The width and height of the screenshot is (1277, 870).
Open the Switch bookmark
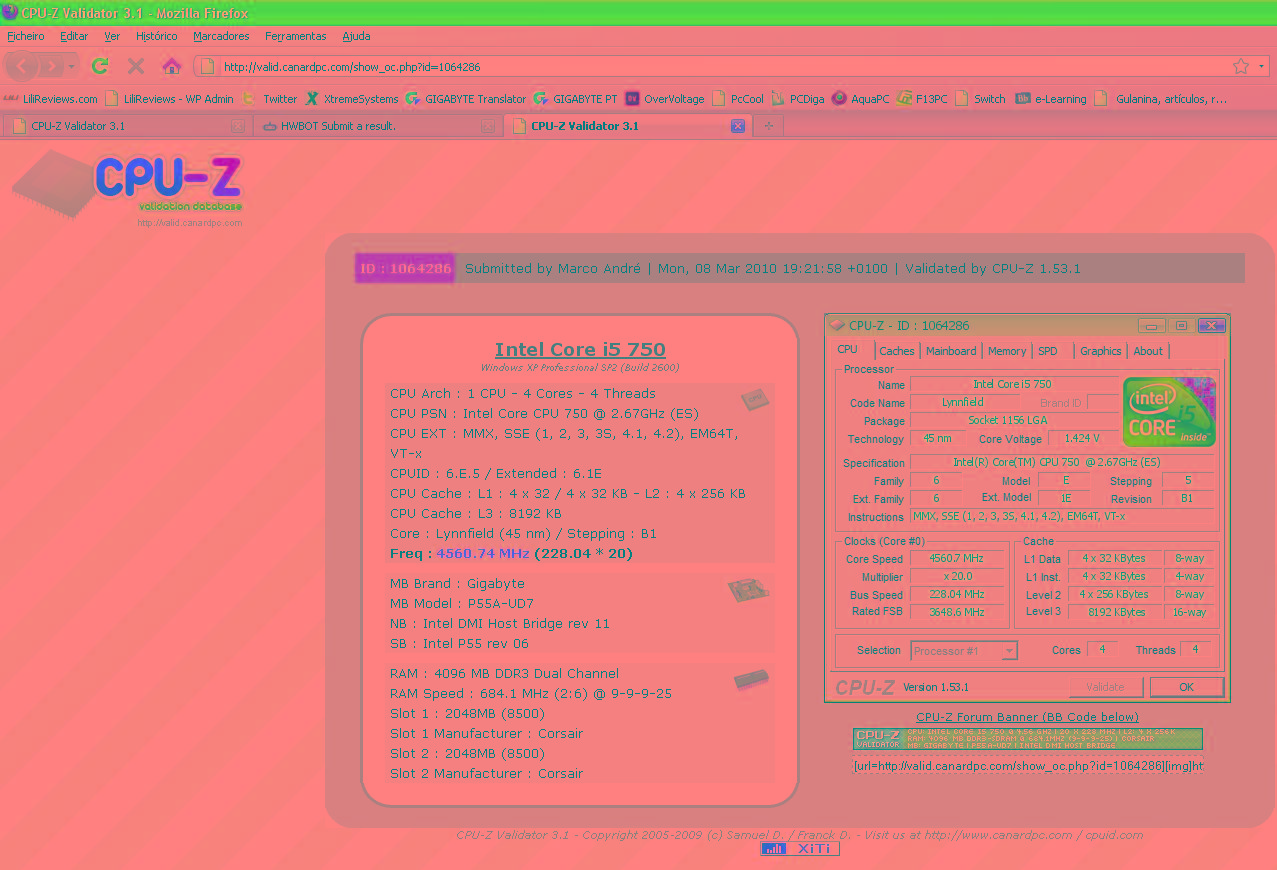coord(981,99)
